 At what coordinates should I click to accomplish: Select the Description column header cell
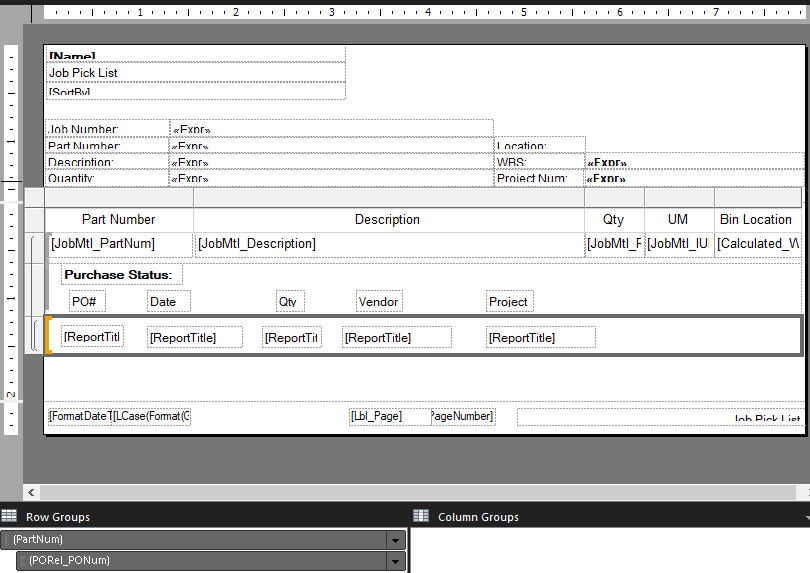click(388, 220)
